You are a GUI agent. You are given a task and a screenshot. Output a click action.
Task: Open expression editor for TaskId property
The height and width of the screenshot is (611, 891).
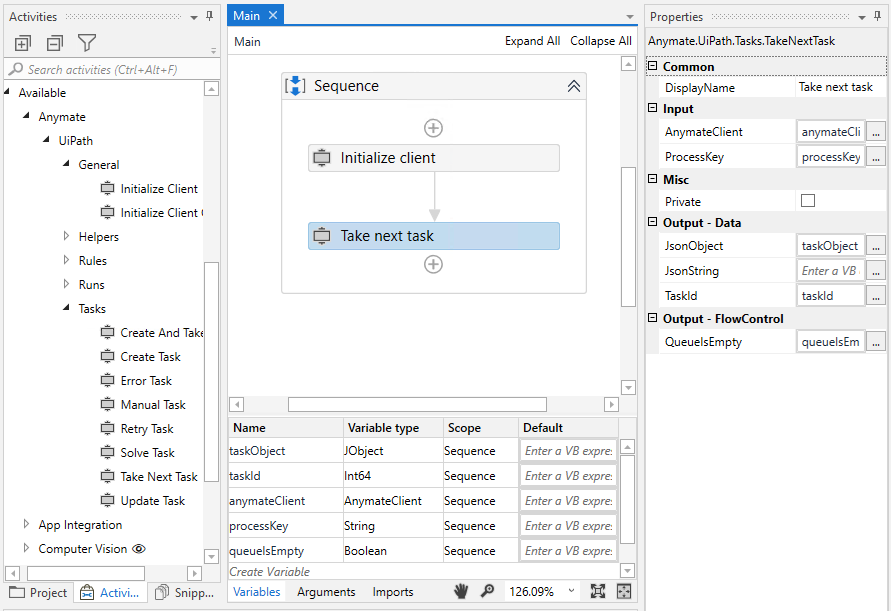876,296
